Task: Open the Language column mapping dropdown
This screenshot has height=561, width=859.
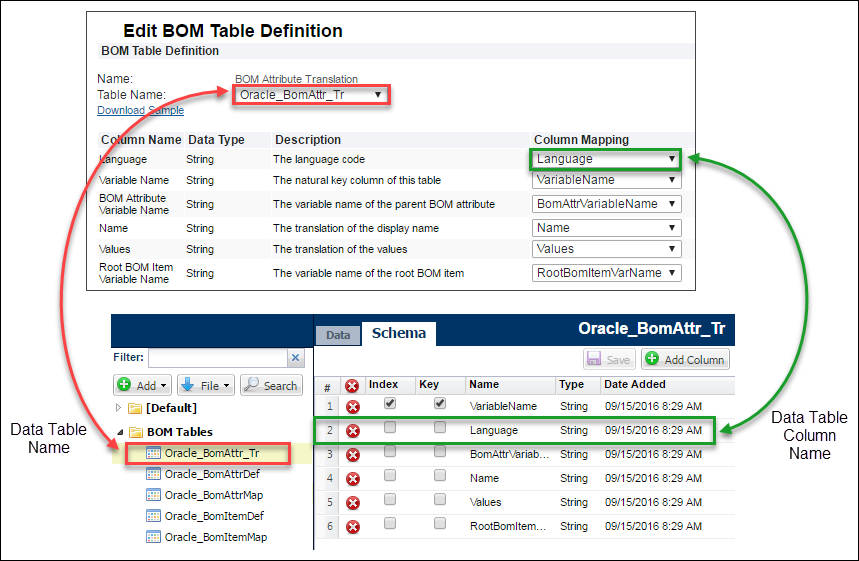Action: pos(606,159)
